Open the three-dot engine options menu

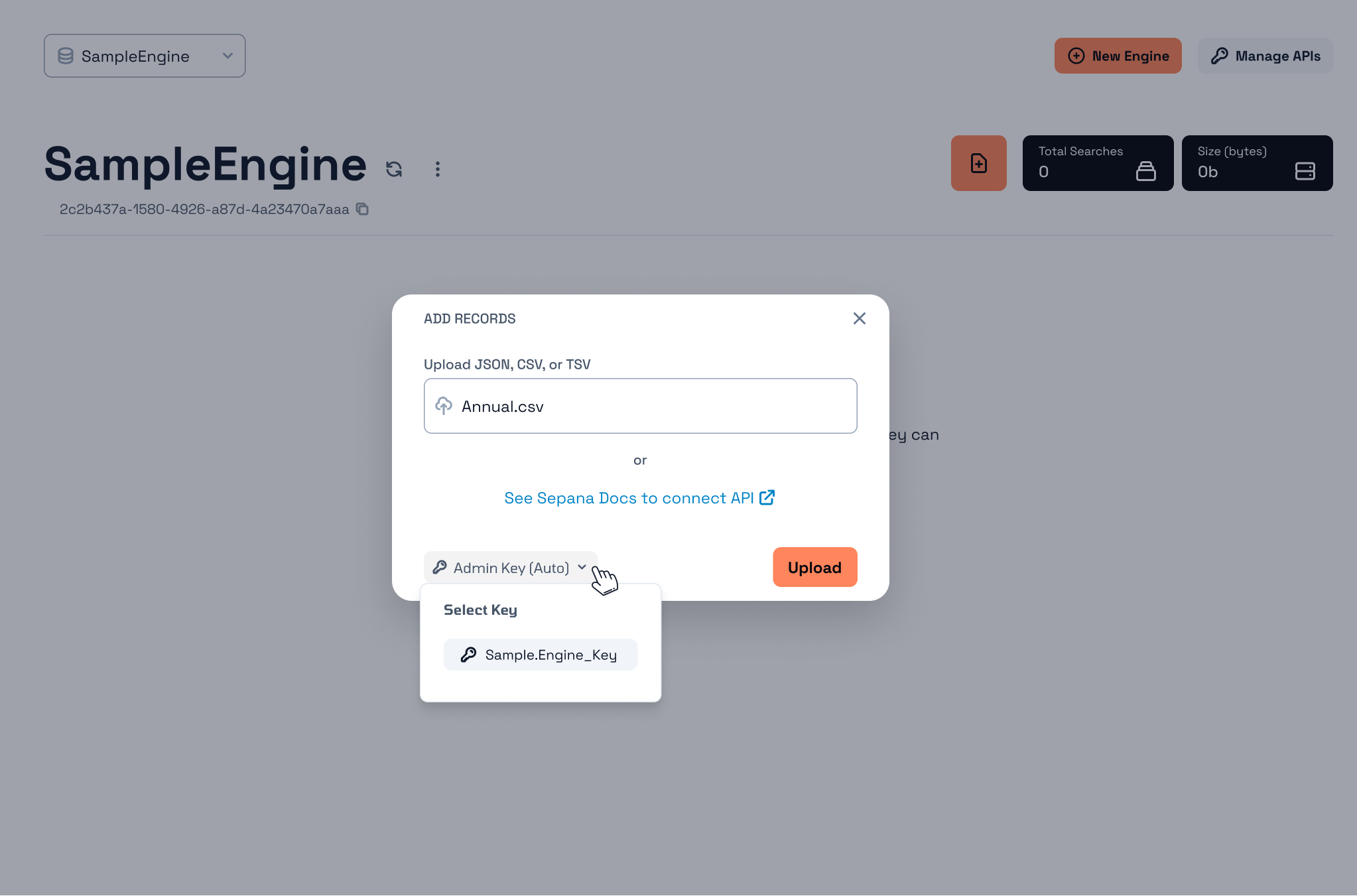(x=437, y=169)
